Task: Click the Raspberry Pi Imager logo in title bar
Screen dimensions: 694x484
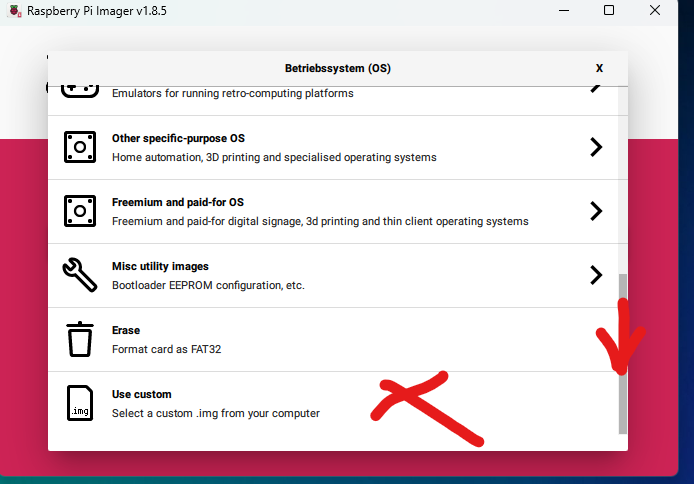Action: tap(15, 11)
